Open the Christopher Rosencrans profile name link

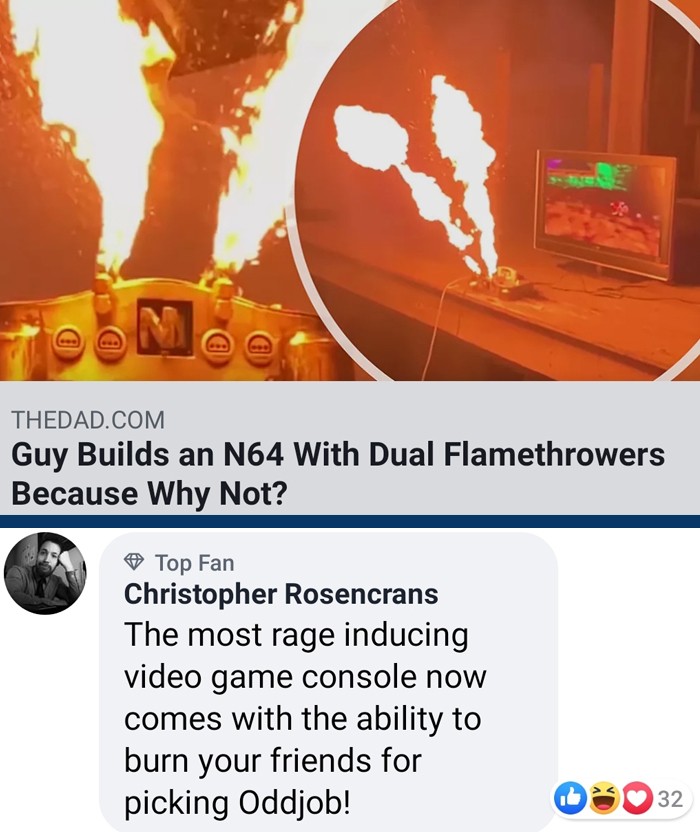click(281, 594)
